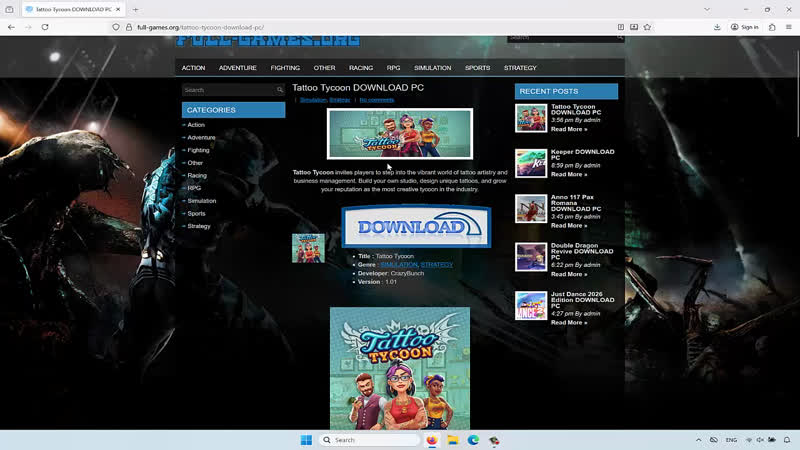Click the No comments link

[376, 100]
